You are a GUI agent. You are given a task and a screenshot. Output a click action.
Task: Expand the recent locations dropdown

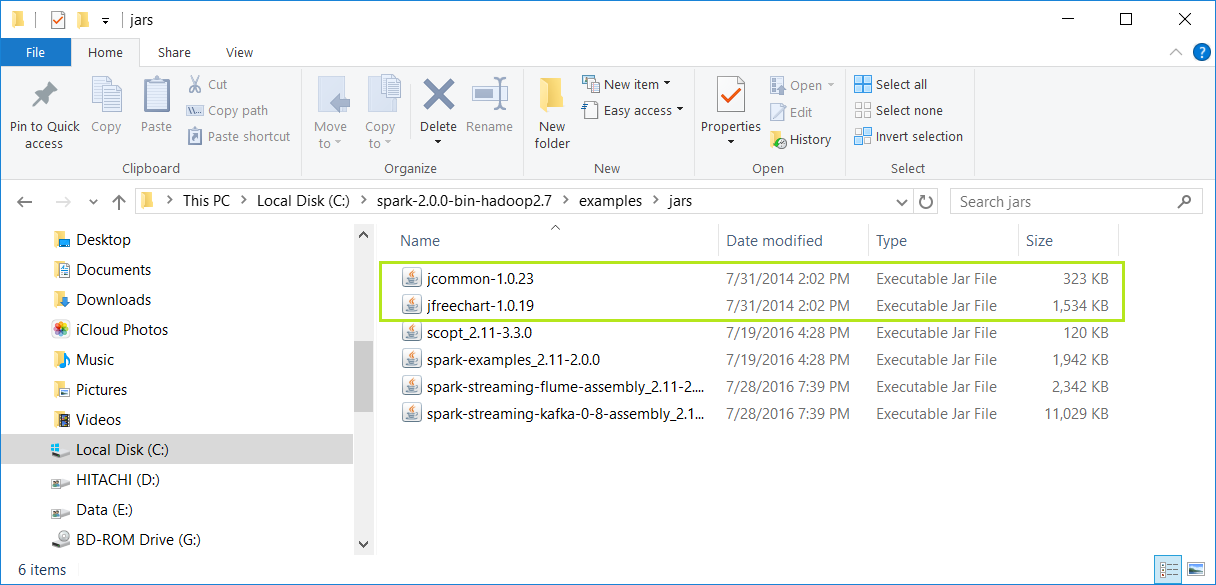92,201
